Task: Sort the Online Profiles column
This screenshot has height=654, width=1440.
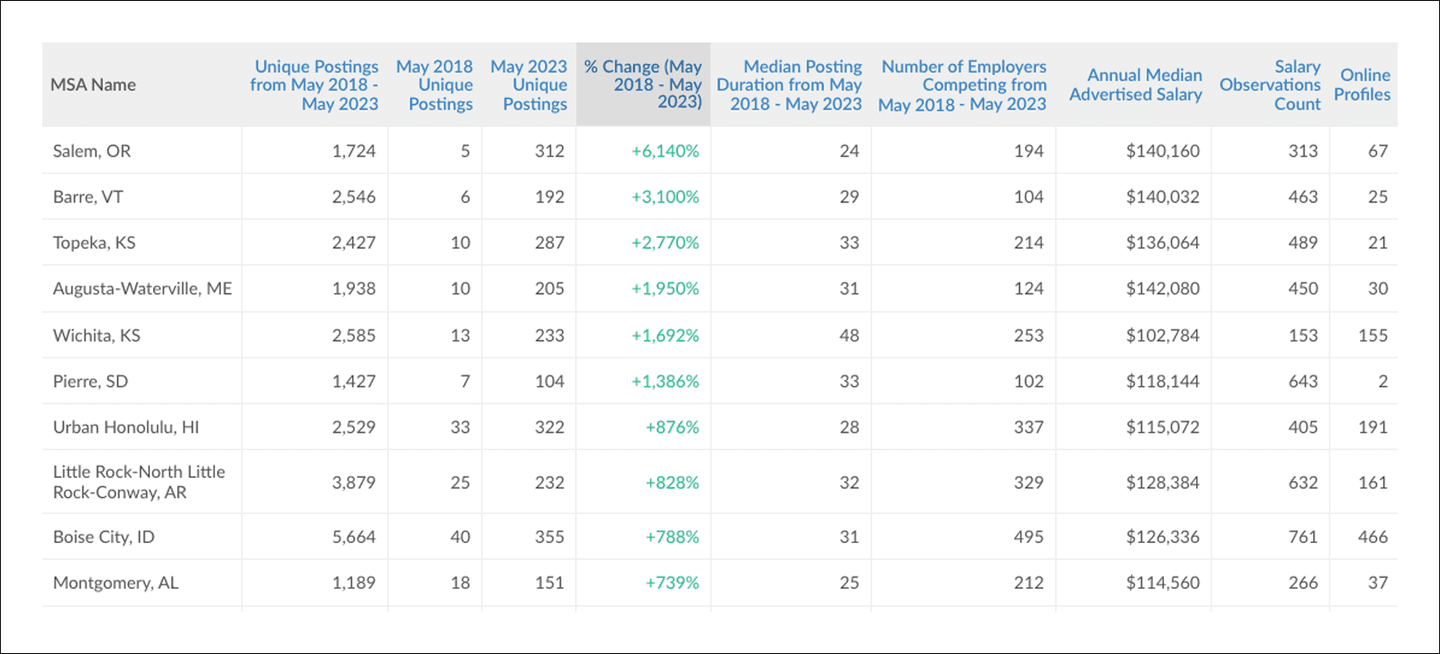Action: pyautogui.click(x=1364, y=85)
